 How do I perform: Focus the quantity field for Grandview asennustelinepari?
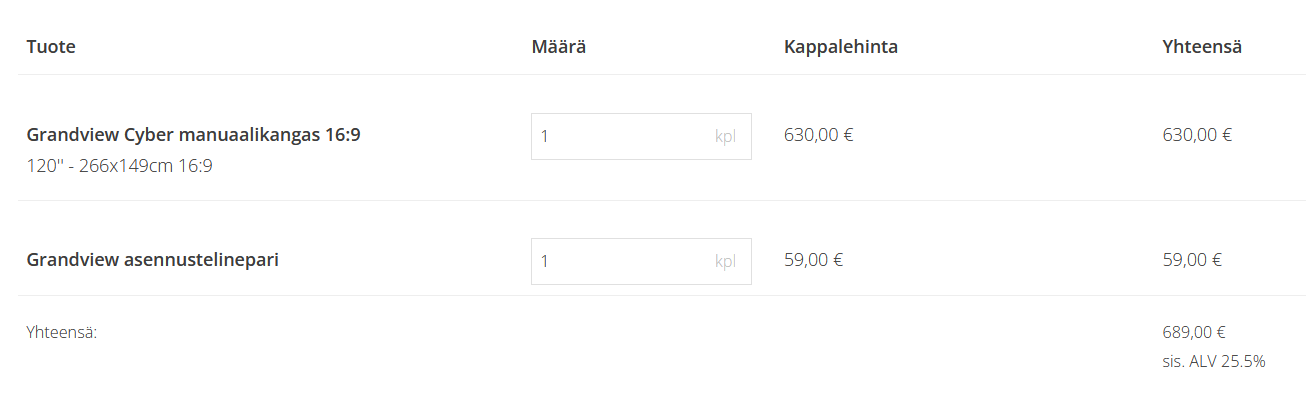point(620,261)
